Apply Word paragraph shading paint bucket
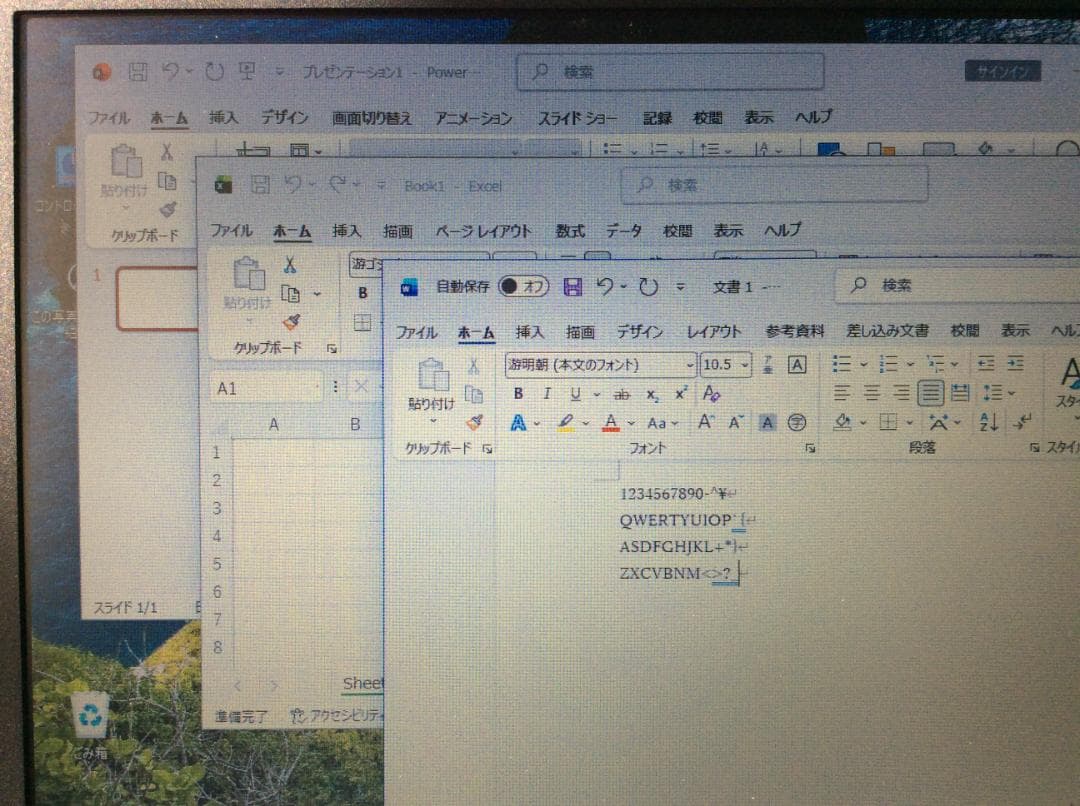Image resolution: width=1080 pixels, height=806 pixels. 842,422
